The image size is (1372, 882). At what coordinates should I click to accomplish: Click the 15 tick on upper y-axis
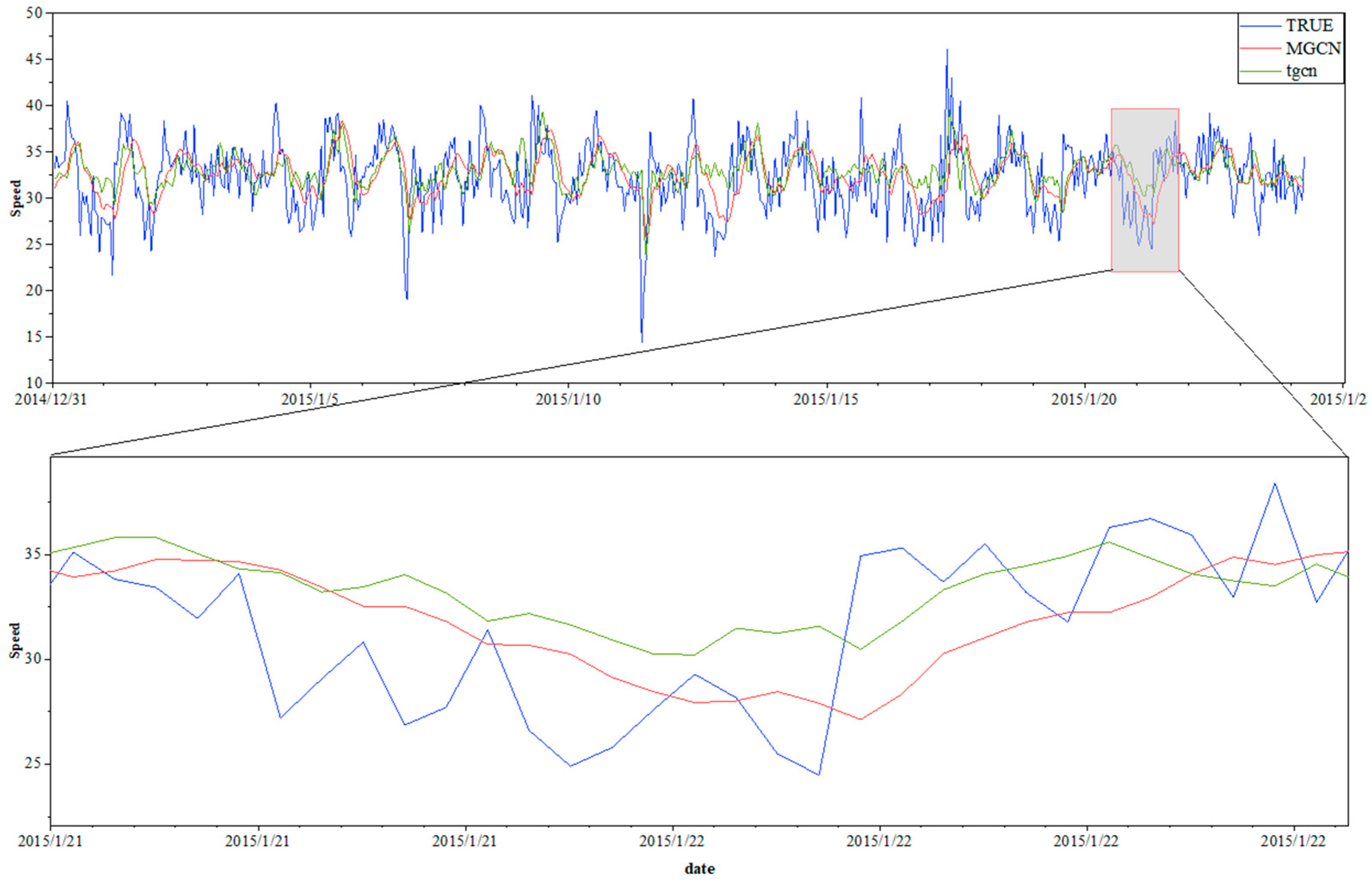coord(34,337)
